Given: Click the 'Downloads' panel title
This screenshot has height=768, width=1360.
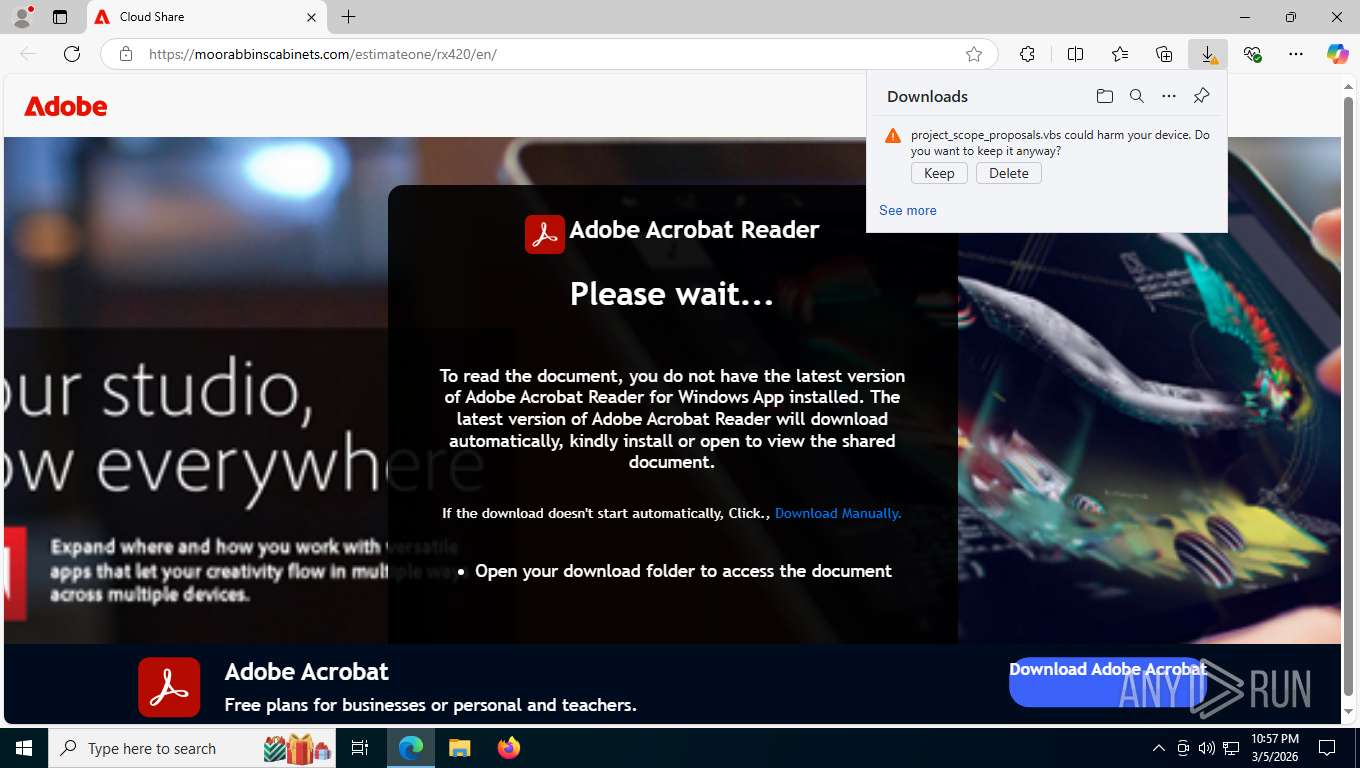Looking at the screenshot, I should (927, 96).
